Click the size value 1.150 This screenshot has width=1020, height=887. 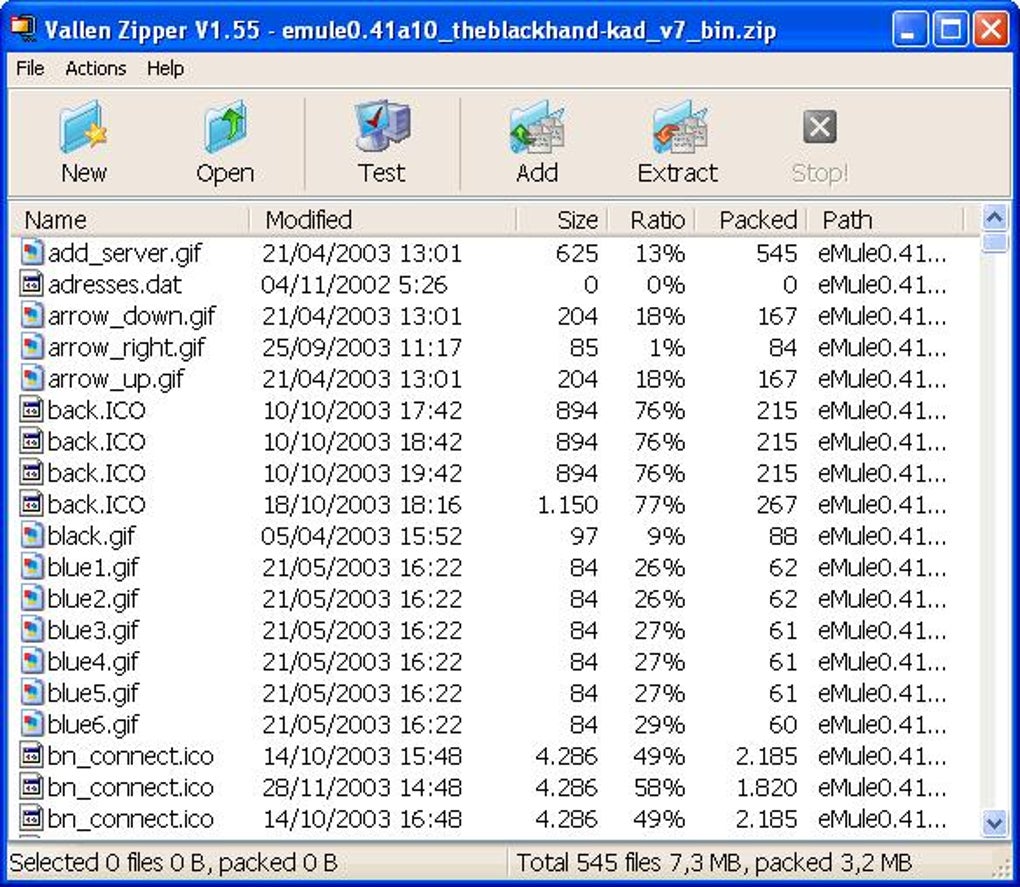(x=568, y=505)
